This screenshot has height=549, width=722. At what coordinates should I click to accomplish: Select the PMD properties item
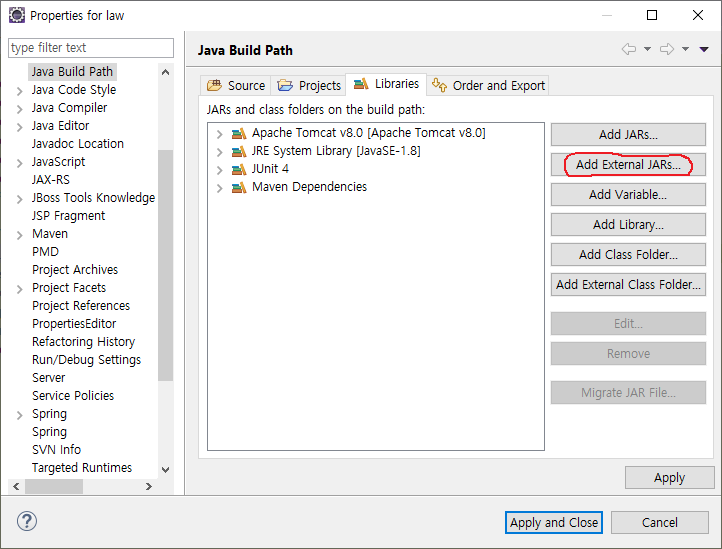point(46,251)
